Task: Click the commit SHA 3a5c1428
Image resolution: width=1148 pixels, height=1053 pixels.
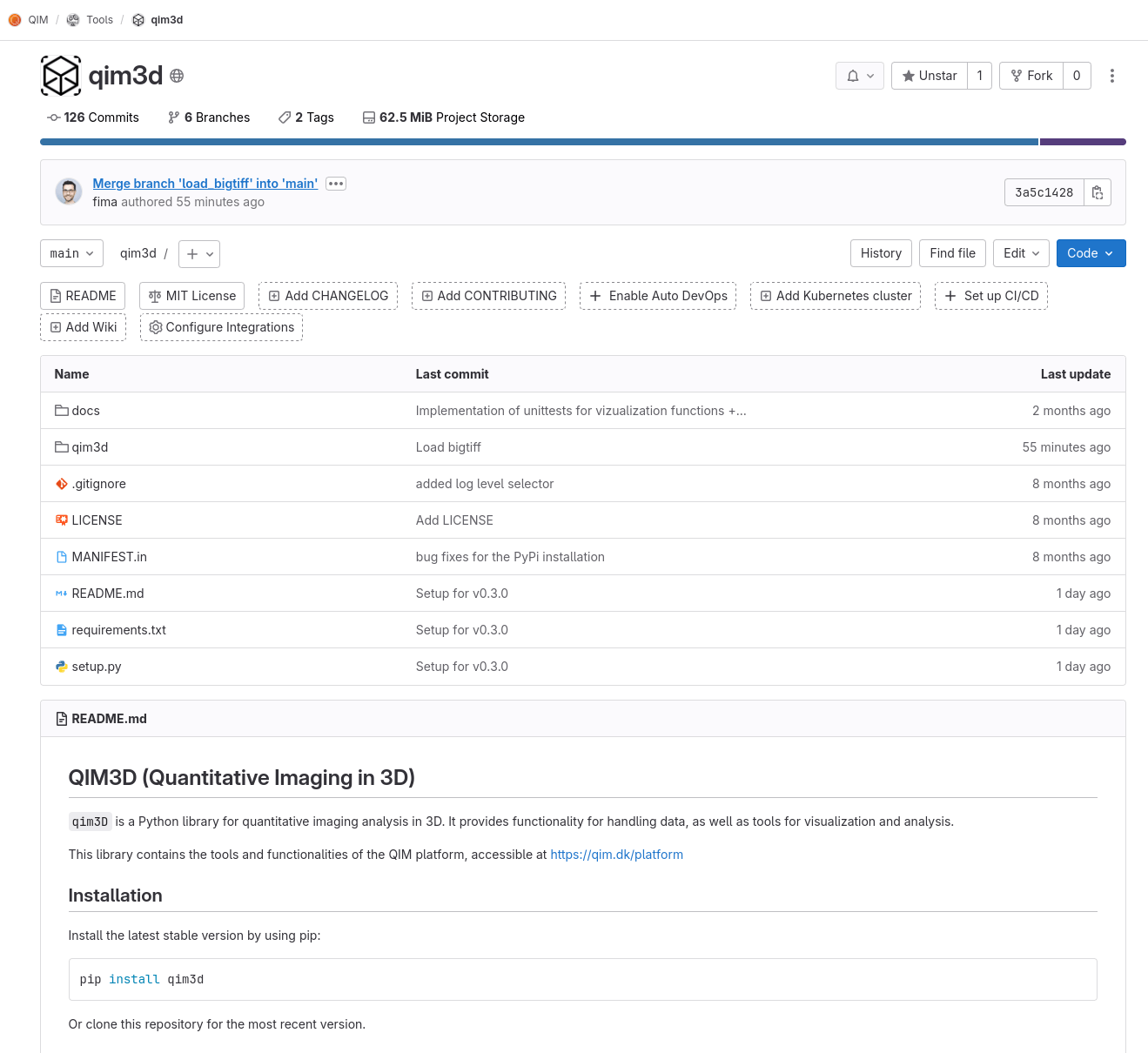Action: [x=1044, y=192]
